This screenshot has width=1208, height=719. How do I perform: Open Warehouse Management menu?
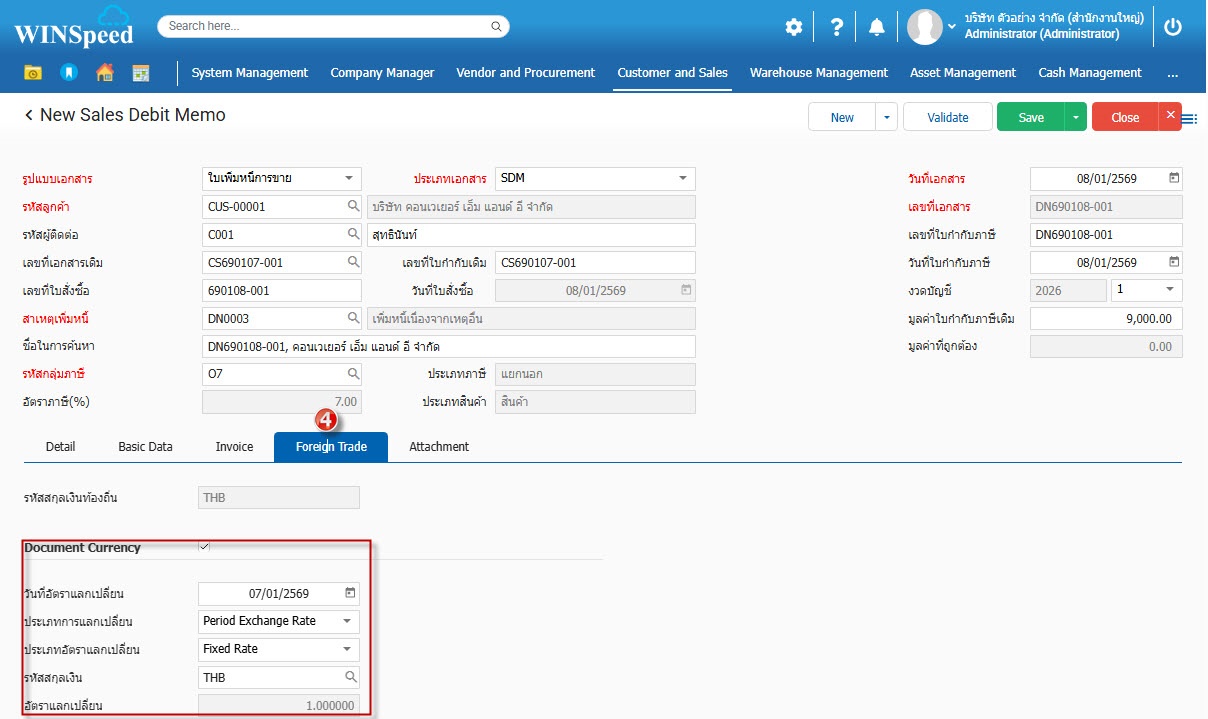pyautogui.click(x=818, y=72)
